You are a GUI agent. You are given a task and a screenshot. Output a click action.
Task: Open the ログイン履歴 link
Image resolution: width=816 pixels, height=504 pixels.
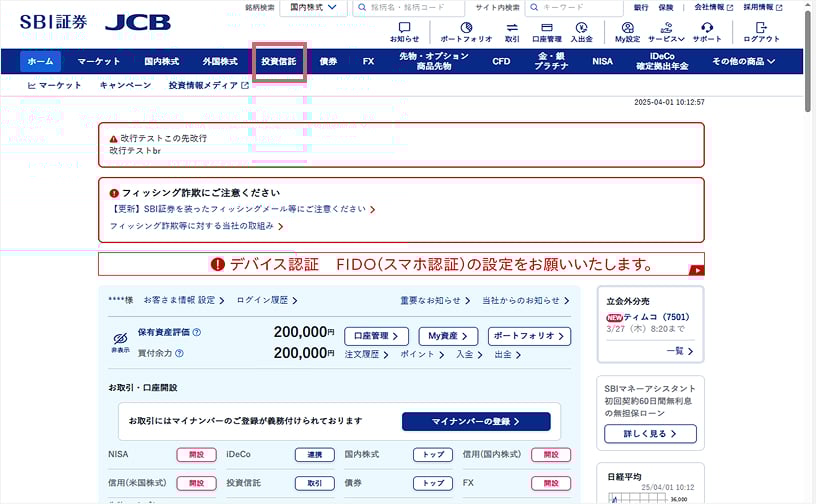pos(267,300)
